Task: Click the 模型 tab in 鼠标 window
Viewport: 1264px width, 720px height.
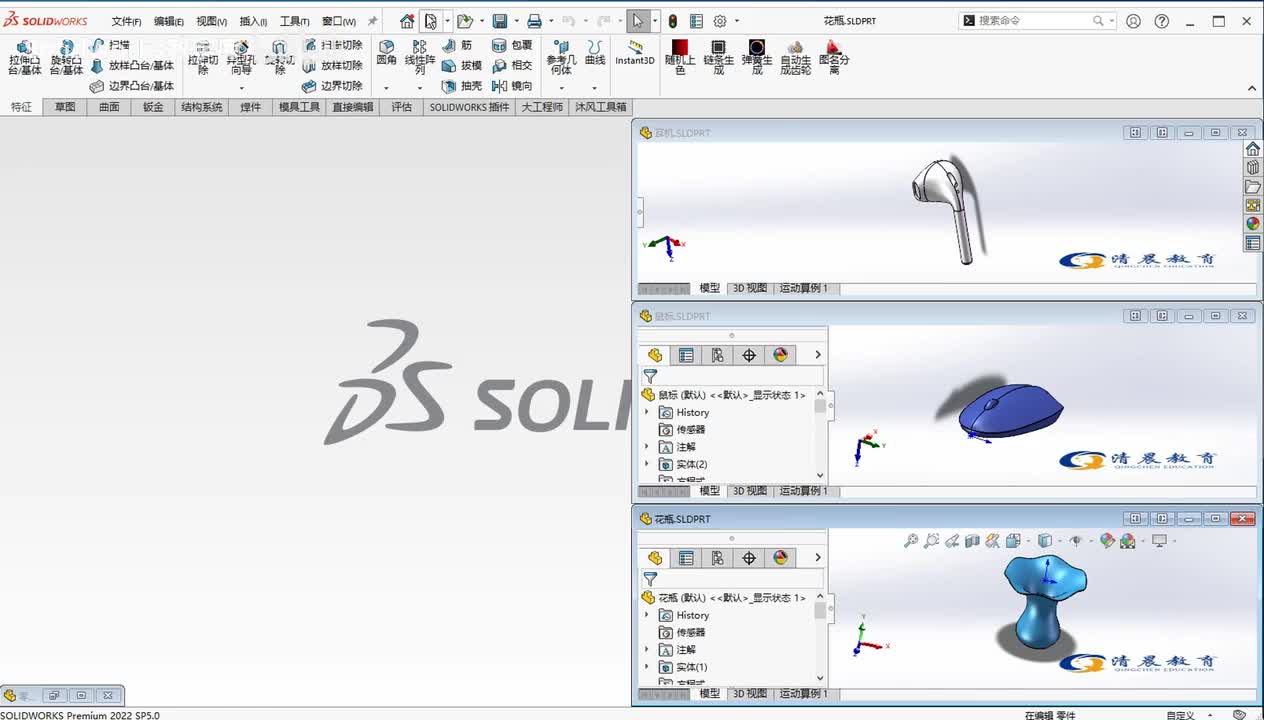Action: [x=709, y=491]
